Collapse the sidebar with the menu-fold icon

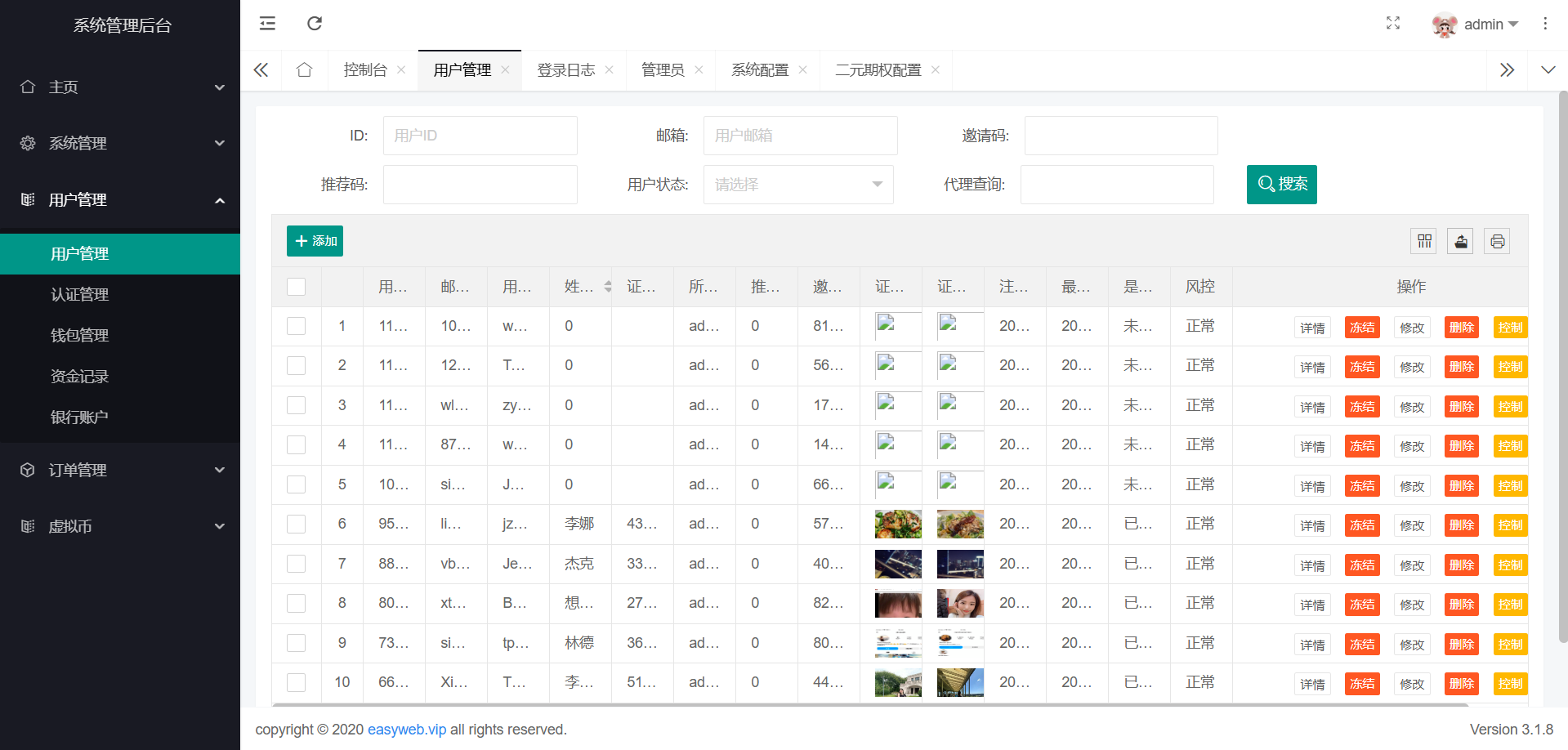click(267, 24)
